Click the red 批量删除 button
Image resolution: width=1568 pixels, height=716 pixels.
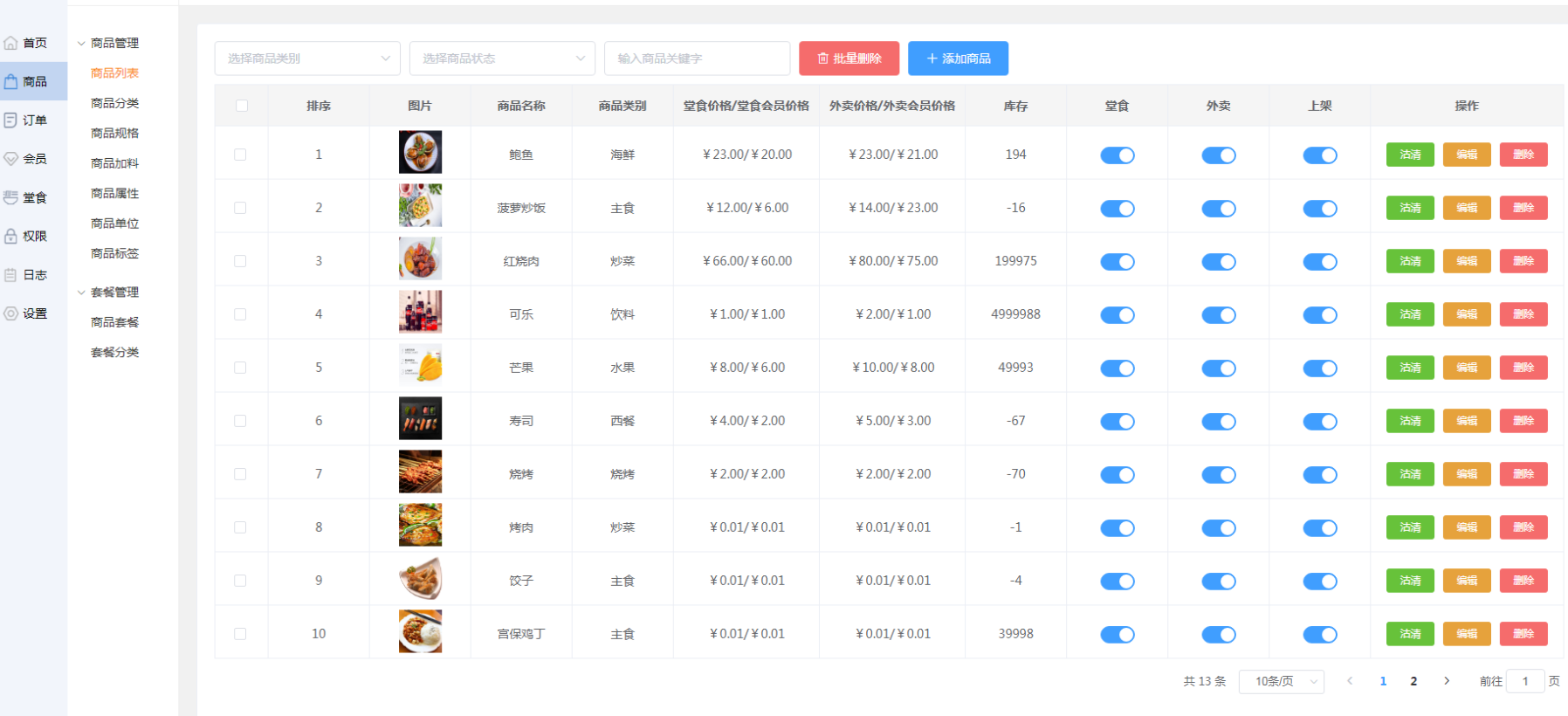[x=849, y=59]
